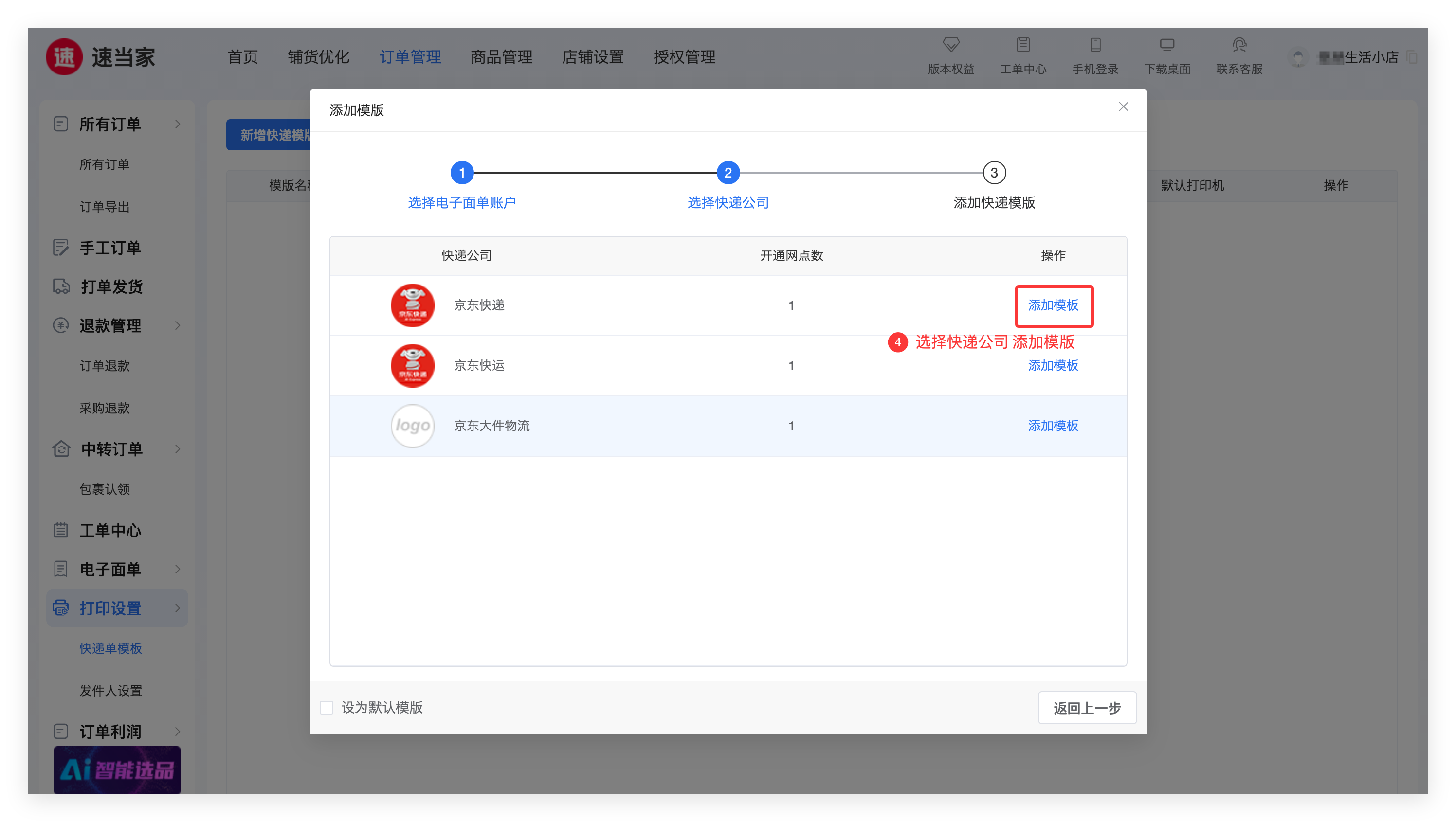
Task: Click step 1 选择电子面单账户 circle
Action: [462, 173]
